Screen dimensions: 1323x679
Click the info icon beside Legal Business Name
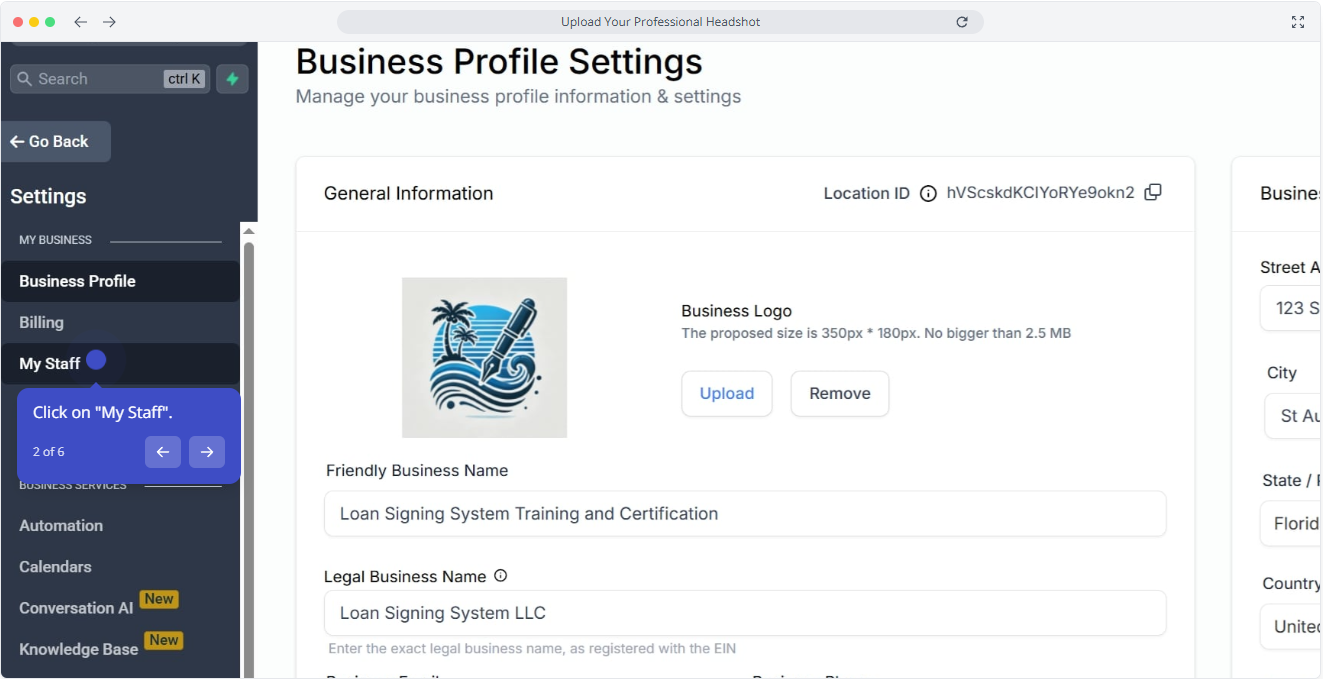click(x=501, y=576)
